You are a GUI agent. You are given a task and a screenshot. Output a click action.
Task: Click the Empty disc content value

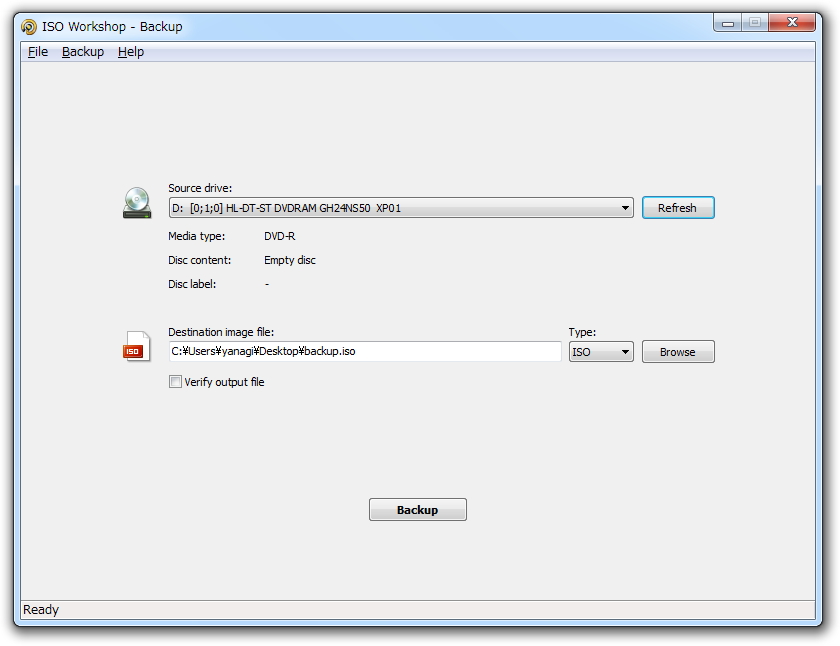[x=290, y=260]
